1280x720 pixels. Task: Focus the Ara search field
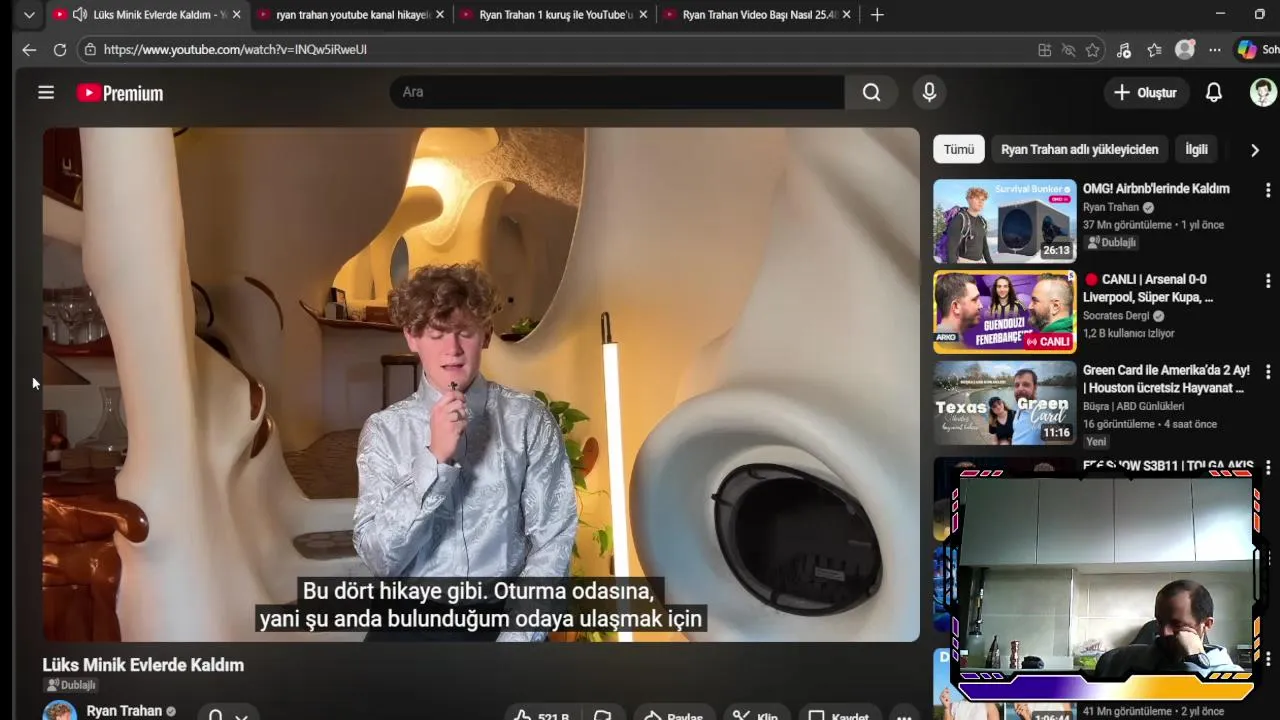[617, 92]
